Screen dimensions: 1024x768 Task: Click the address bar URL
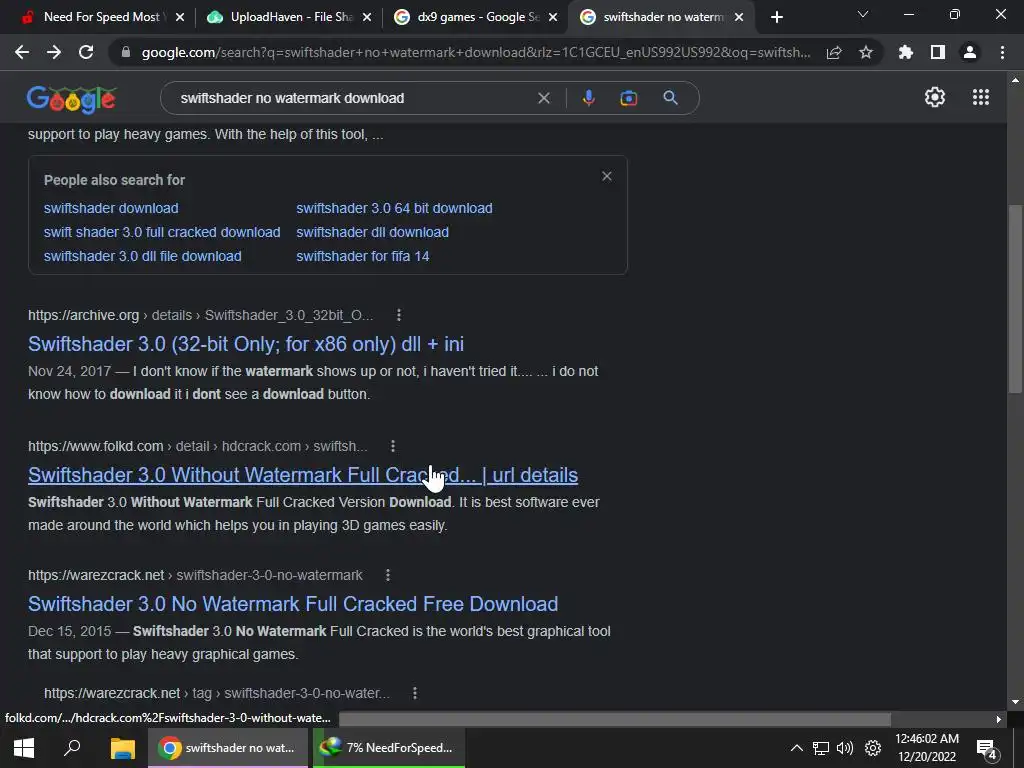click(476, 52)
